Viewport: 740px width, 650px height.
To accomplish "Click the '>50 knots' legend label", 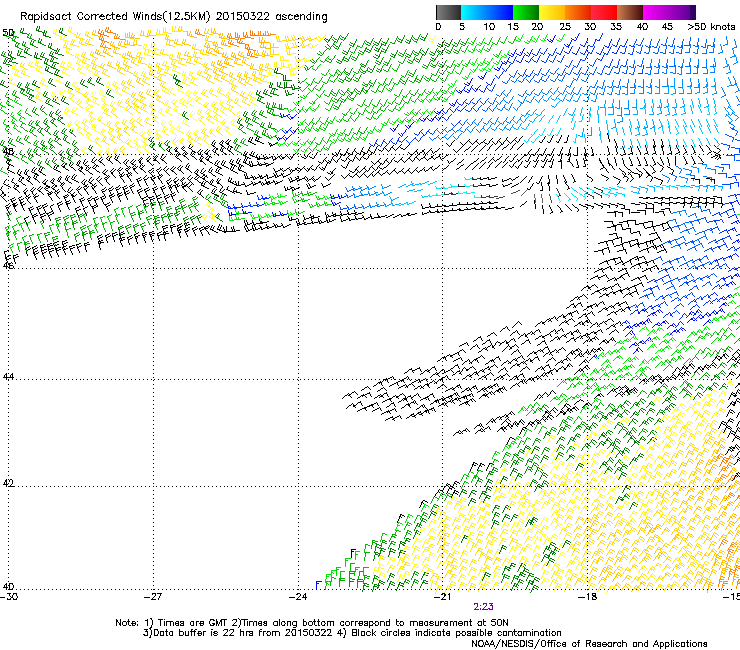I will pos(711,27).
